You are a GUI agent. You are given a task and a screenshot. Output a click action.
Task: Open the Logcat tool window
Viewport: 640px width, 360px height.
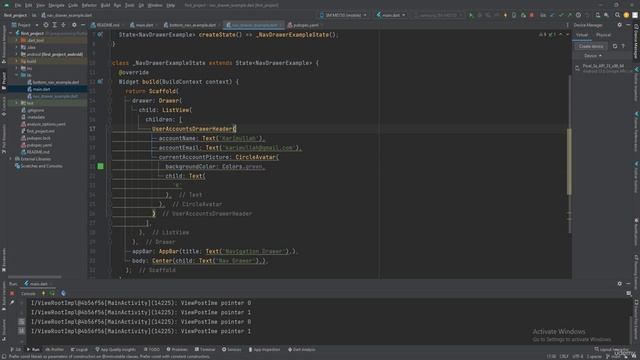80,349
